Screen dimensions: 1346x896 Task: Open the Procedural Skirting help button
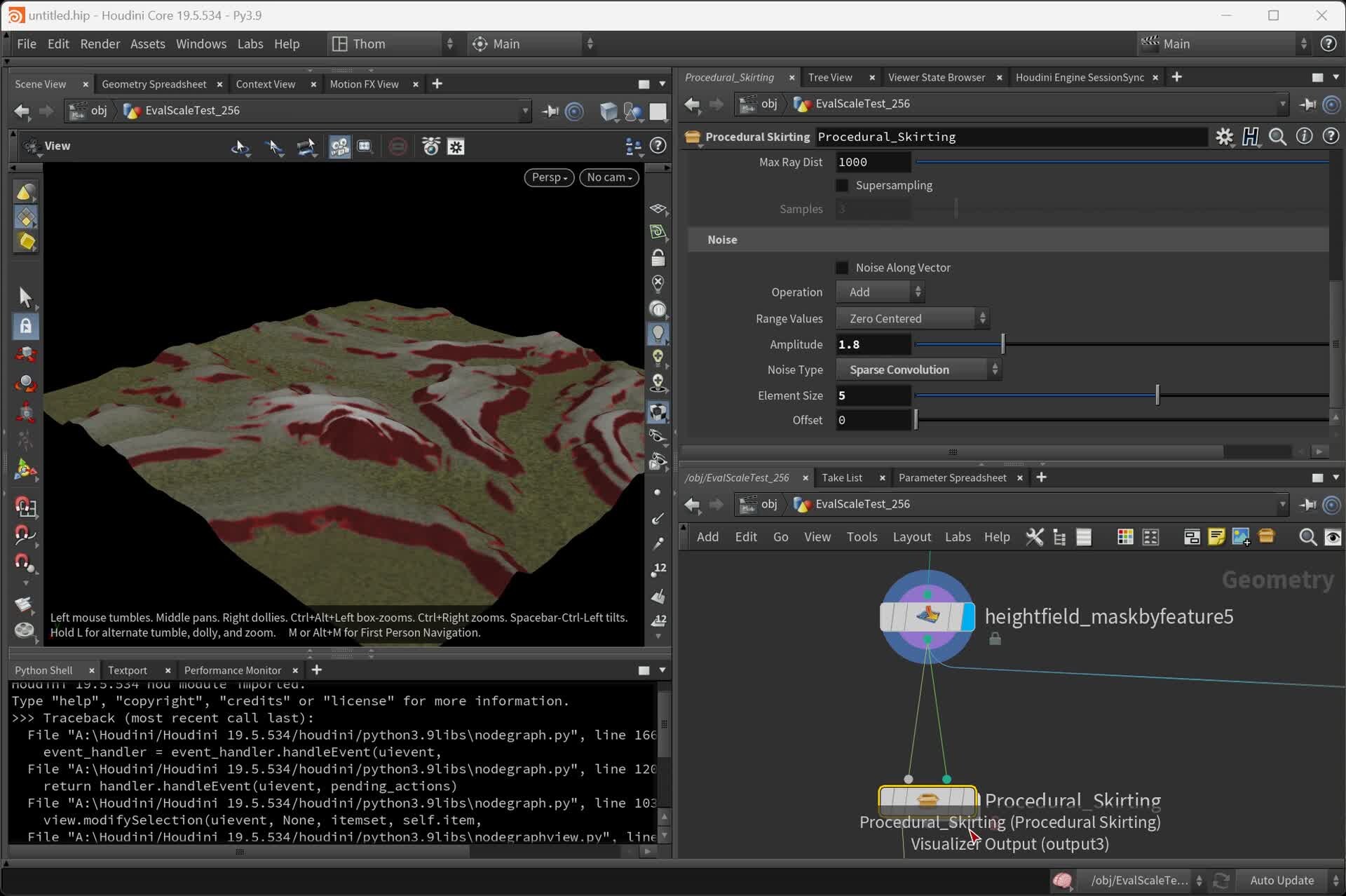[1331, 136]
